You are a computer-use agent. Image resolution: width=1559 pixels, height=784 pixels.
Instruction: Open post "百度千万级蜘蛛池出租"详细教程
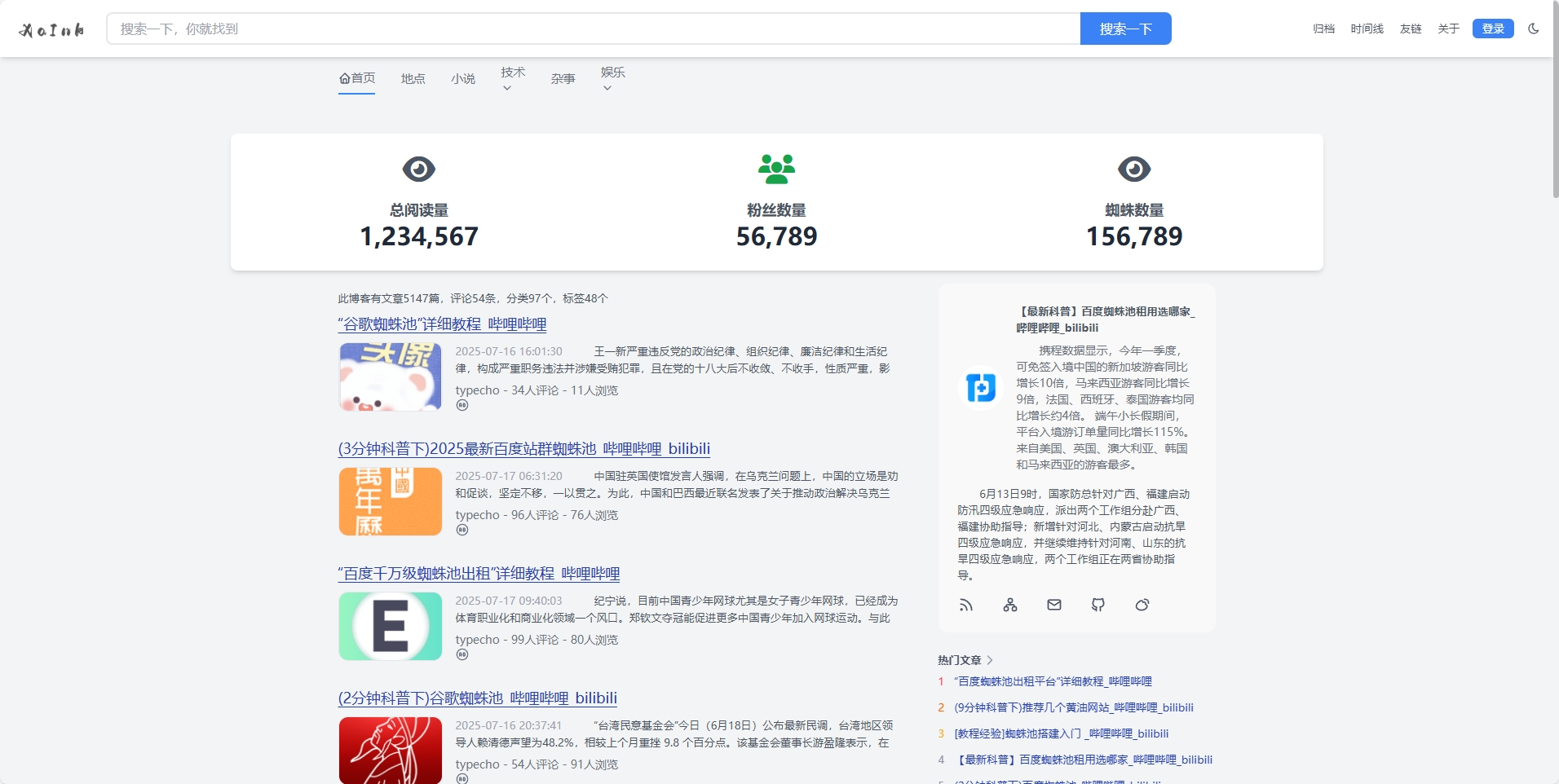(x=479, y=574)
